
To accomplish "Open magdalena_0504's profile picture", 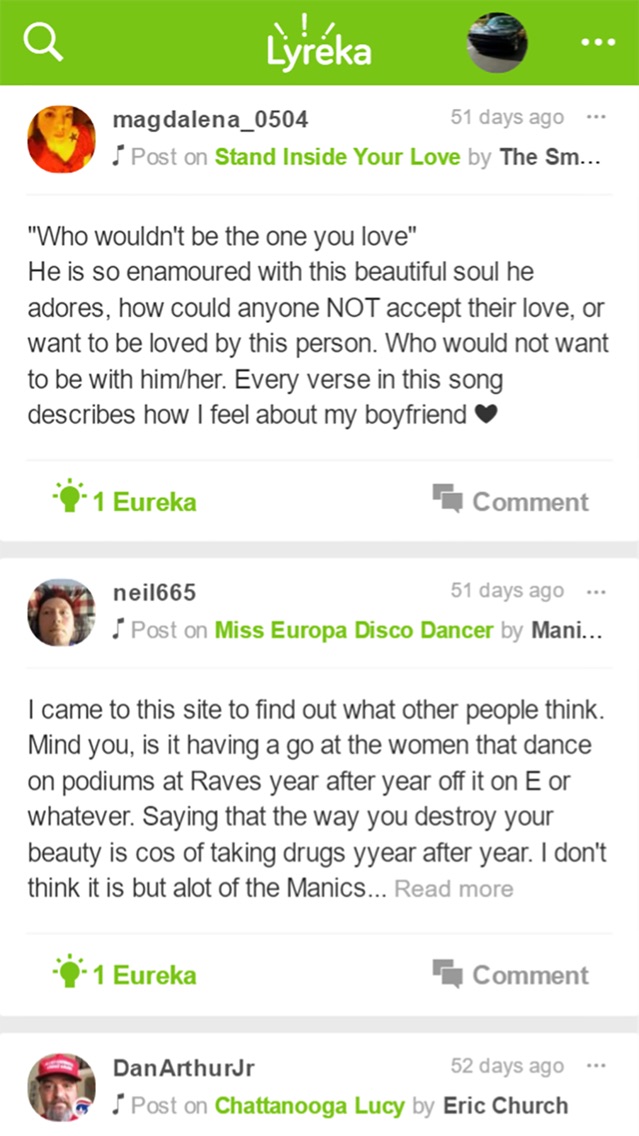I will tap(62, 139).
